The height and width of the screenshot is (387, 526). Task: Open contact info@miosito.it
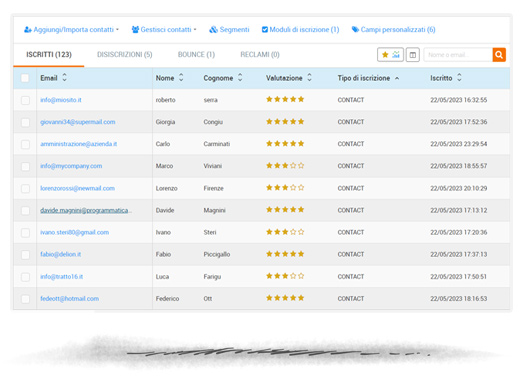click(x=61, y=100)
